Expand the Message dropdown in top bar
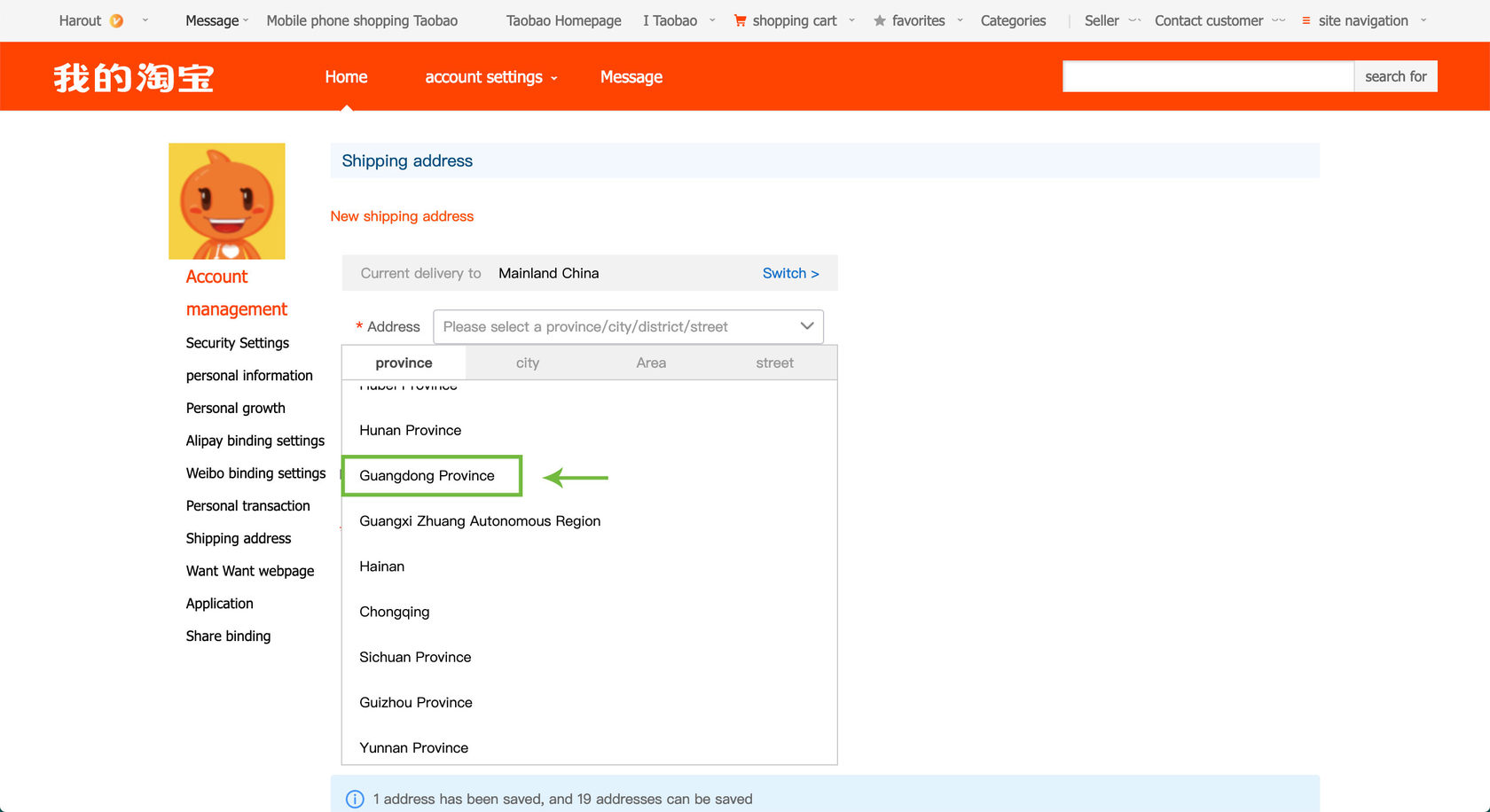This screenshot has width=1490, height=812. click(x=216, y=20)
